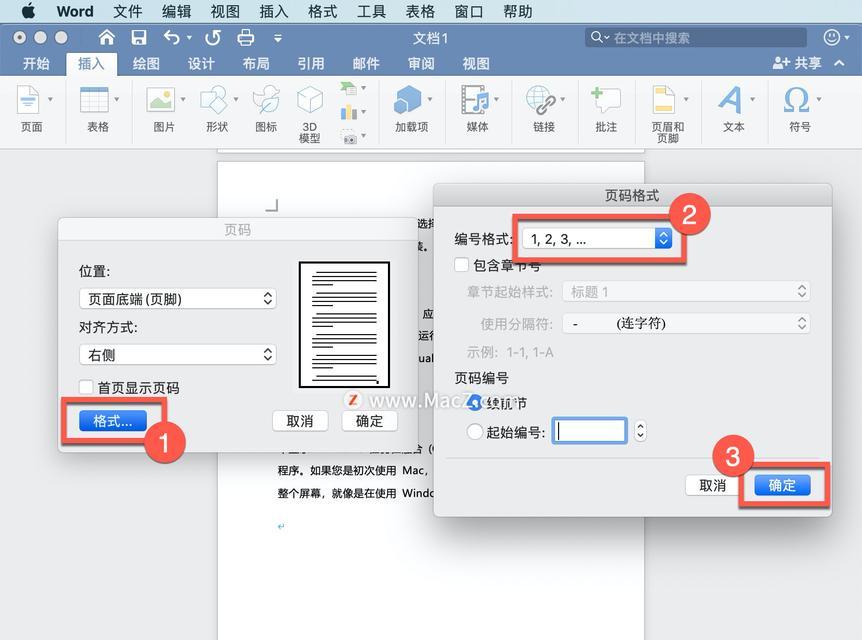Open the 编辑 menu

pos(176,12)
